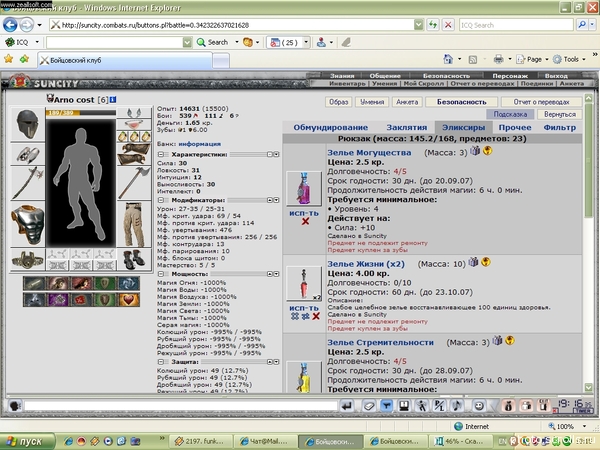Drop Зелье Жизни with the red X

click(x=316, y=316)
